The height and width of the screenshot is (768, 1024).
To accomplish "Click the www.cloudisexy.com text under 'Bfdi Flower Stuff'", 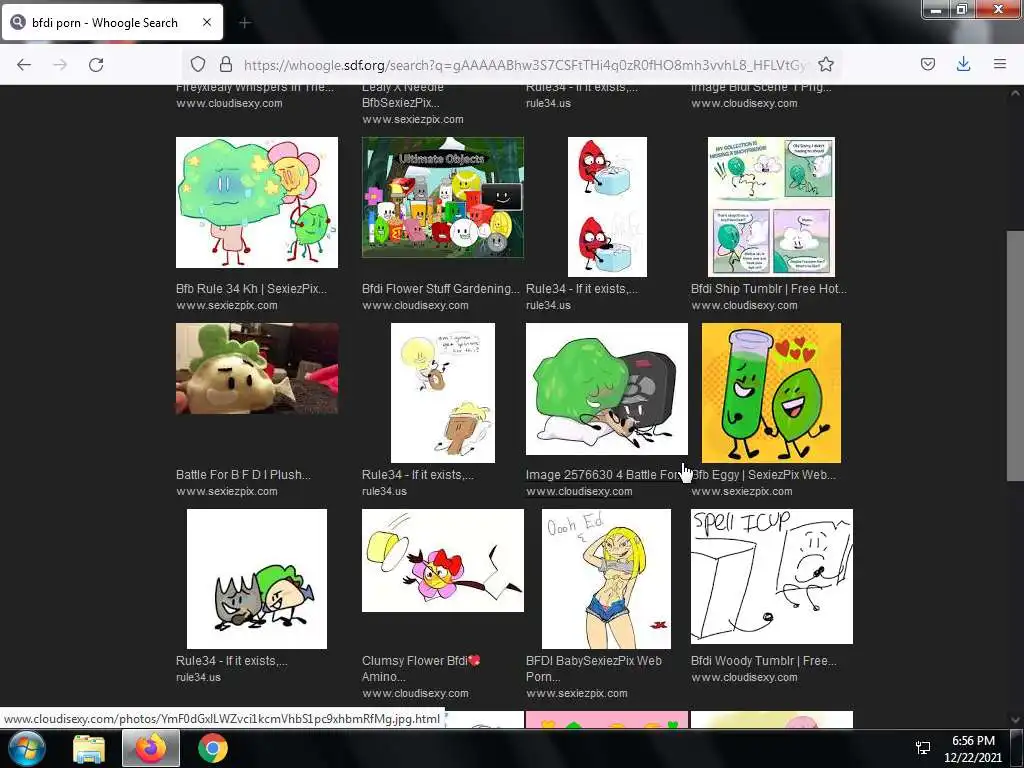I will pyautogui.click(x=415, y=305).
